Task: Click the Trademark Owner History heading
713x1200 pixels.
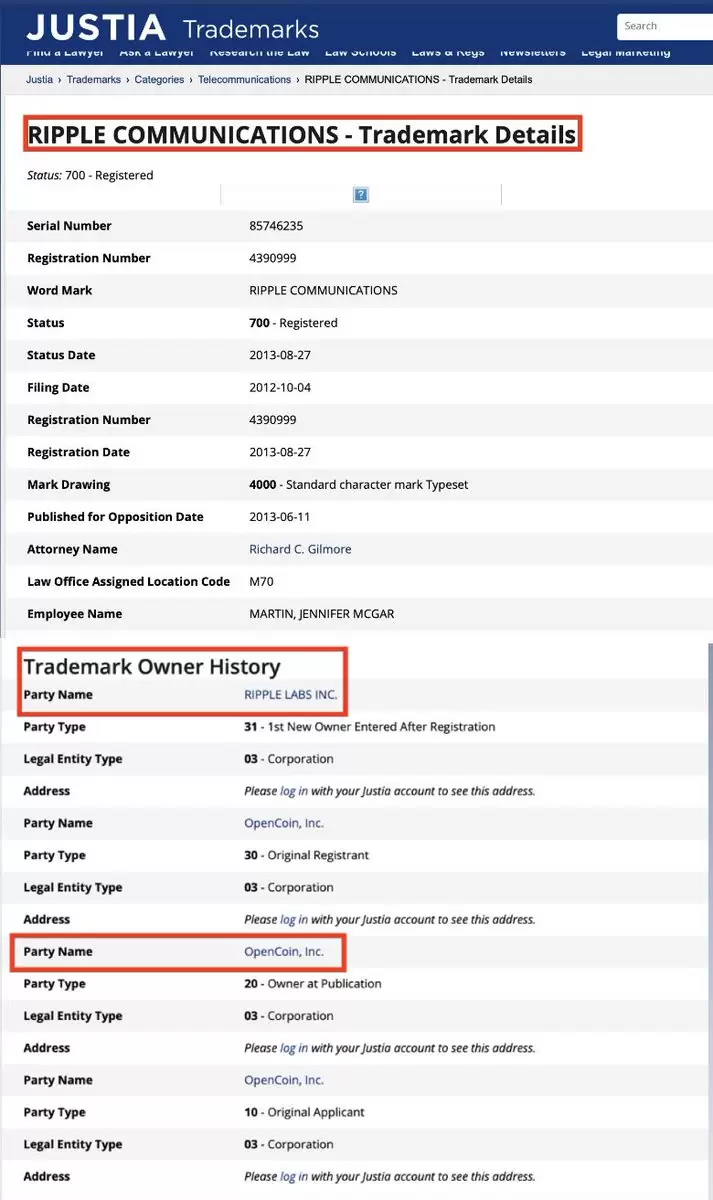Action: tap(152, 666)
